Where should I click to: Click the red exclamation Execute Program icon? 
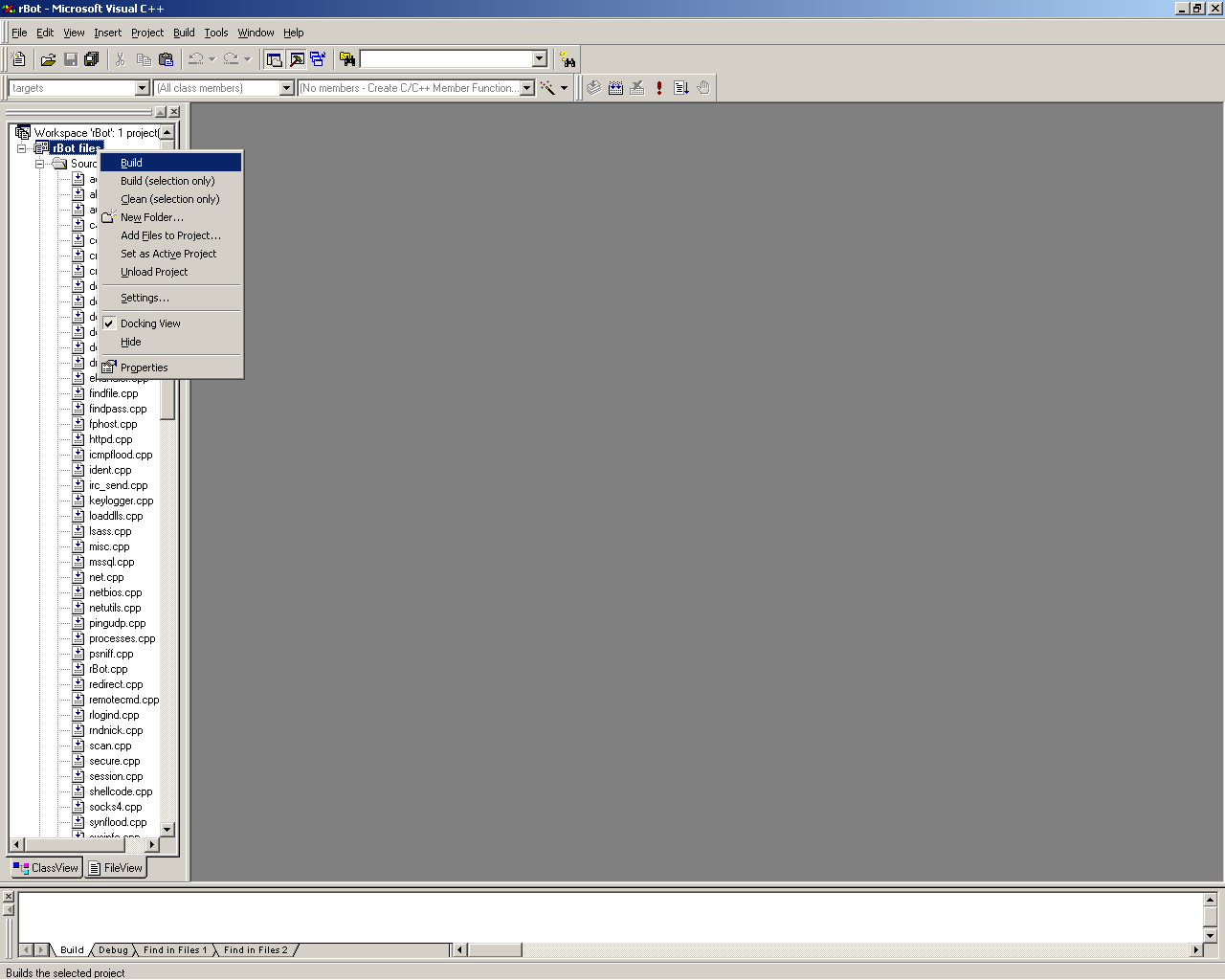659,88
